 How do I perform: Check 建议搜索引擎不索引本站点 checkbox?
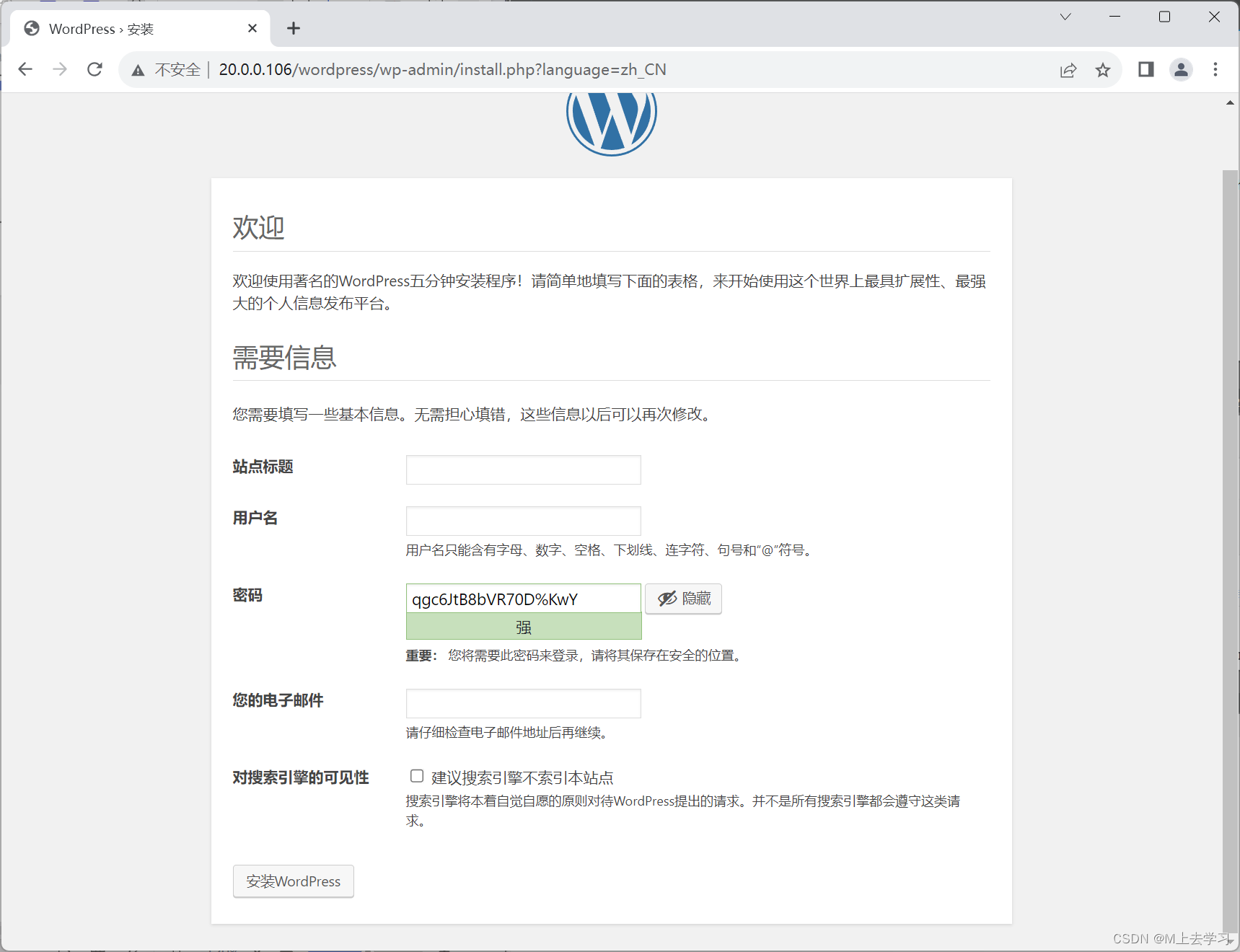coord(417,776)
